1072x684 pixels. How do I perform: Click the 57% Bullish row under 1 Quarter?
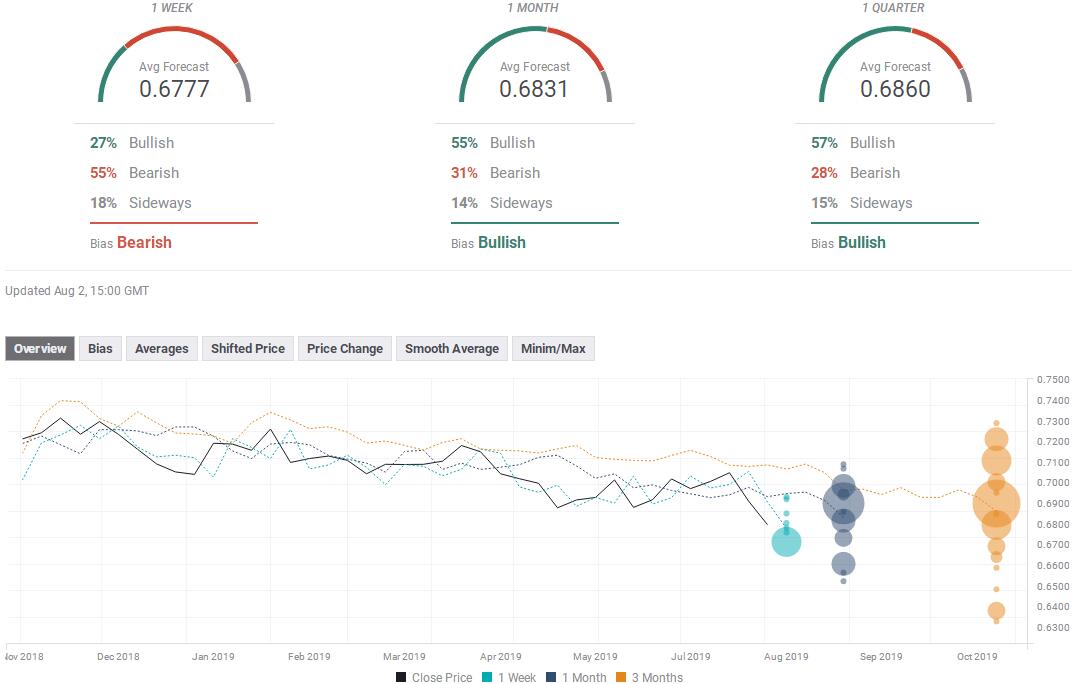click(853, 143)
